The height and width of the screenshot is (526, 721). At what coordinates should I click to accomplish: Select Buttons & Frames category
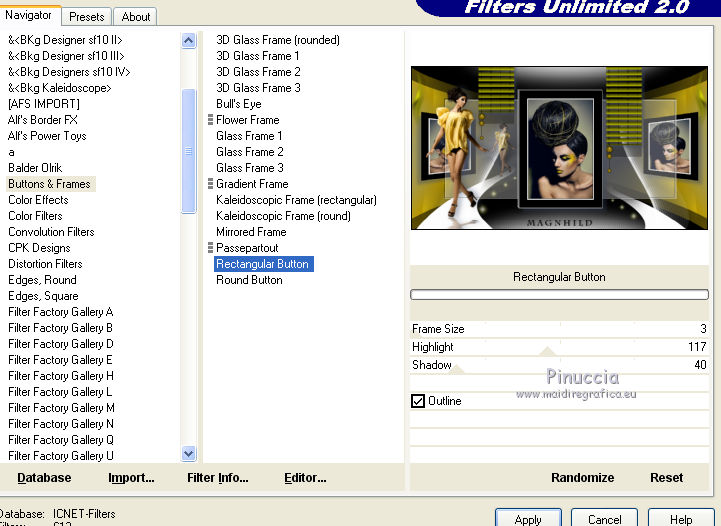[49, 184]
